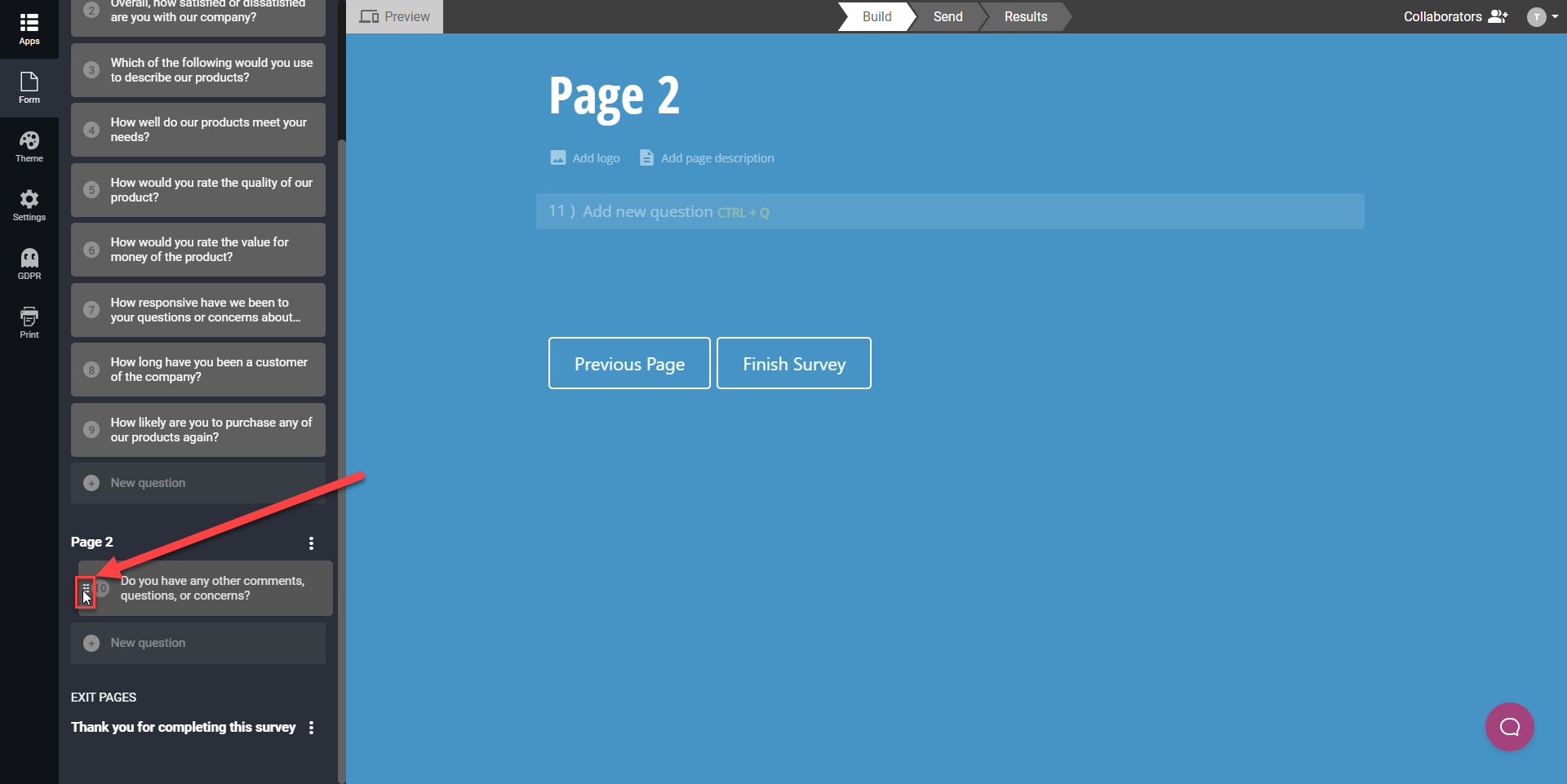This screenshot has width=1567, height=784.
Task: Select the Form sidebar icon
Action: click(x=29, y=87)
